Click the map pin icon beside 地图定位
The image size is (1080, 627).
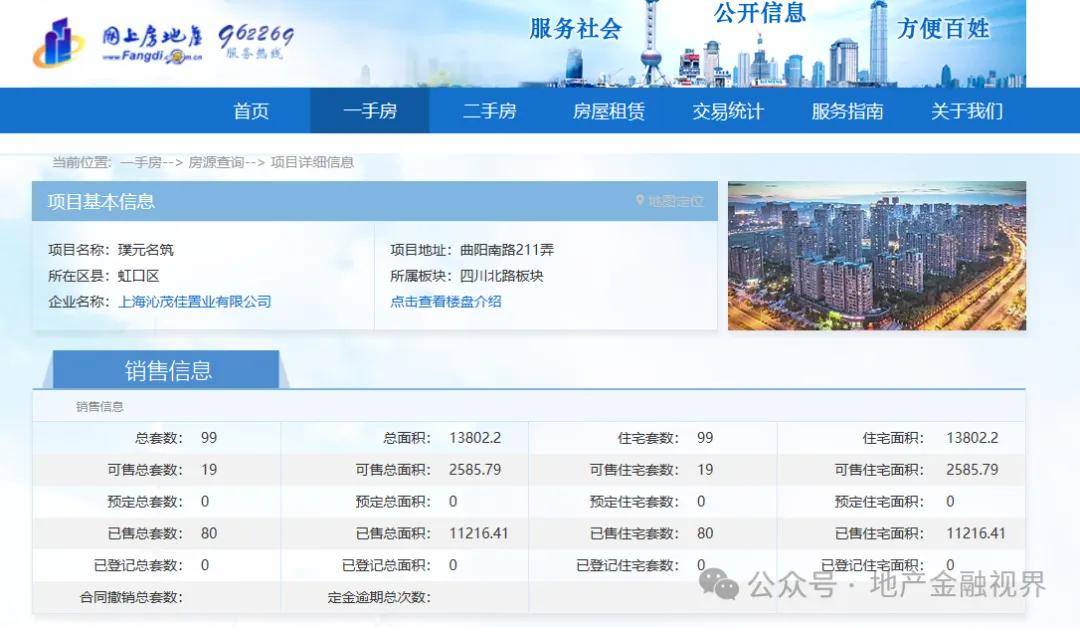tap(640, 201)
